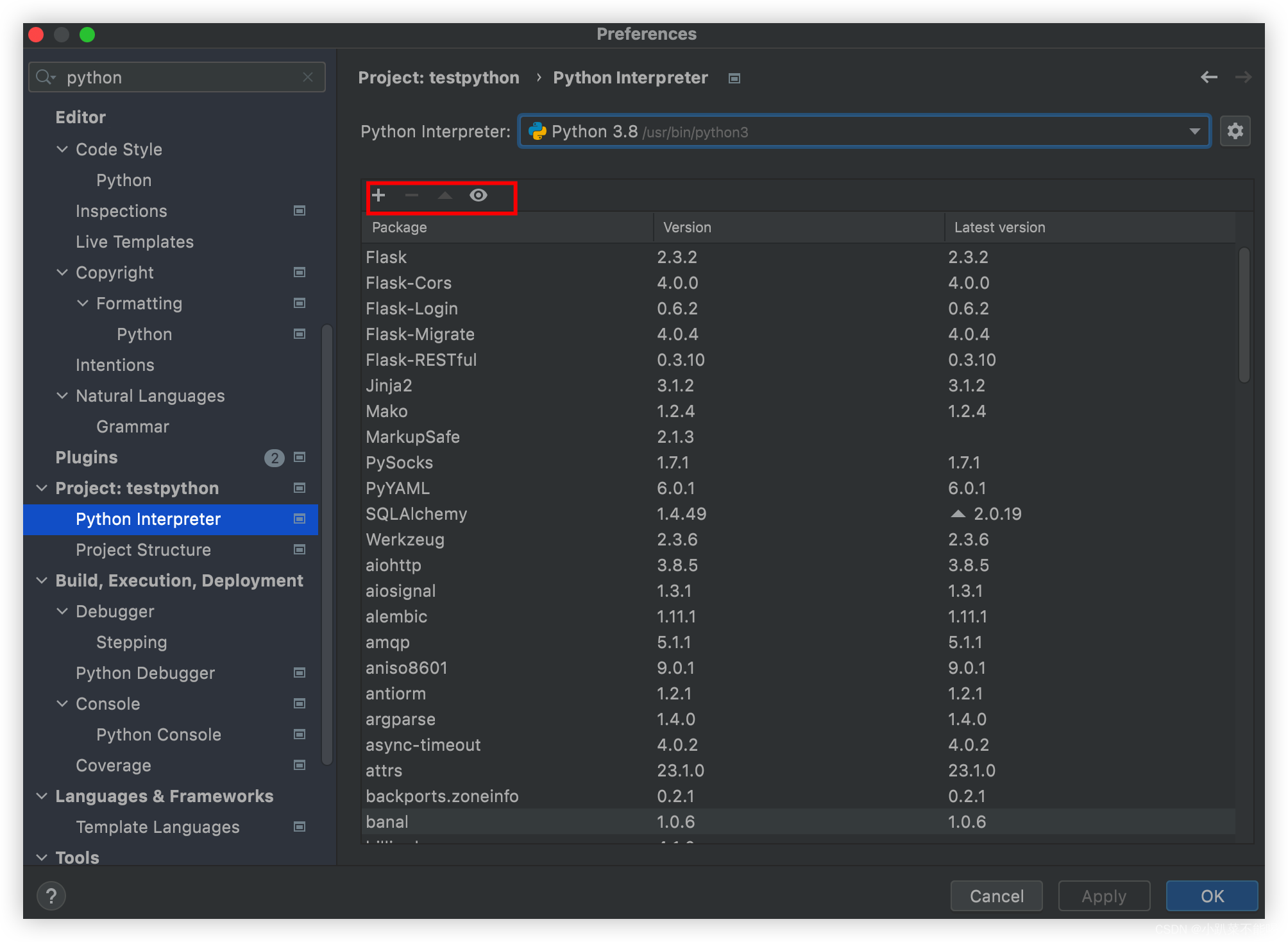Click project-level icon beside Python Interpreter breadcrumb
The width and height of the screenshot is (1288, 942).
(x=734, y=78)
